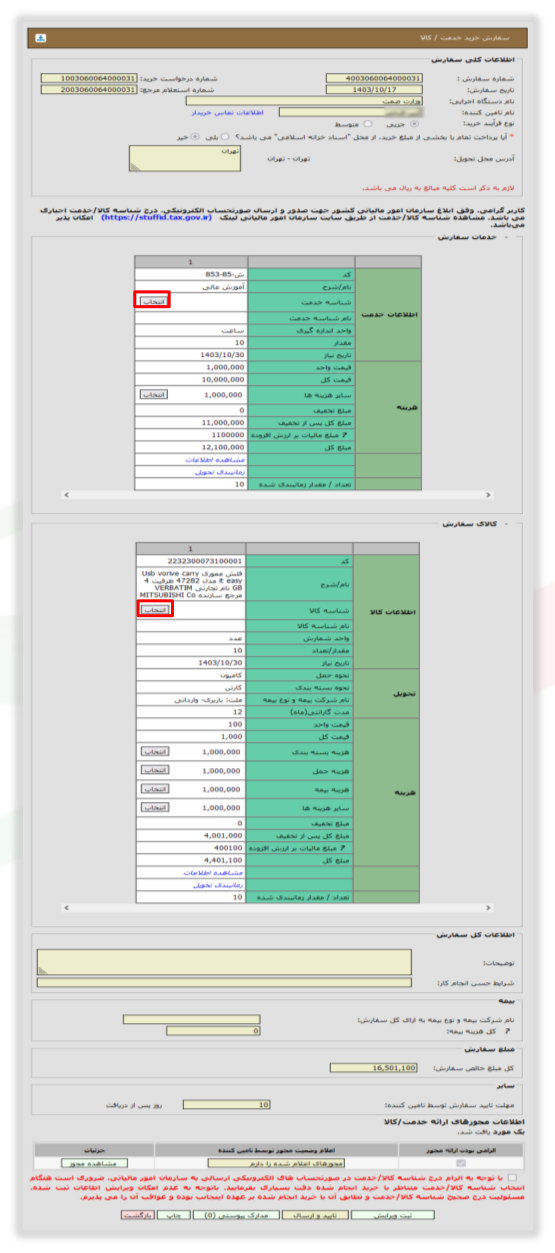The height and width of the screenshot is (1253, 555).
Task: Click the packaging type کارتن cell
Action: tap(190, 688)
